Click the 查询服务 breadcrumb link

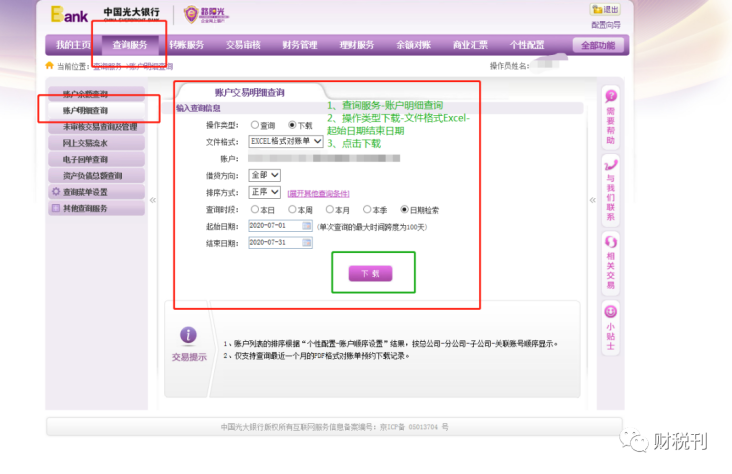coord(107,66)
